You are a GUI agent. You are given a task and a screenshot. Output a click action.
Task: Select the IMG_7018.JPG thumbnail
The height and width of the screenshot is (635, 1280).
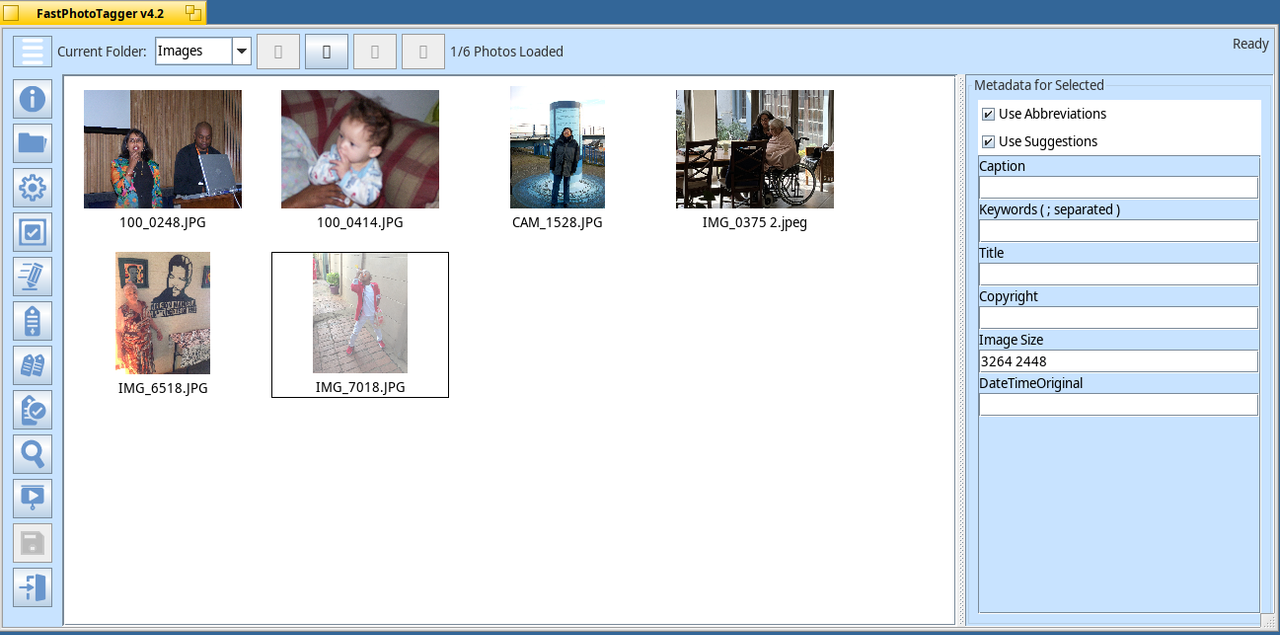tap(360, 313)
